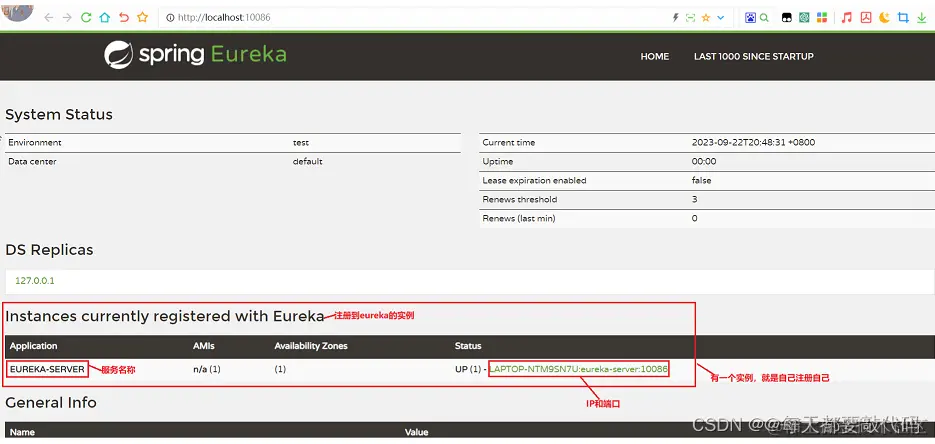Open downloads with the green arrow icon
The width and height of the screenshot is (935, 444).
pyautogui.click(x=922, y=18)
